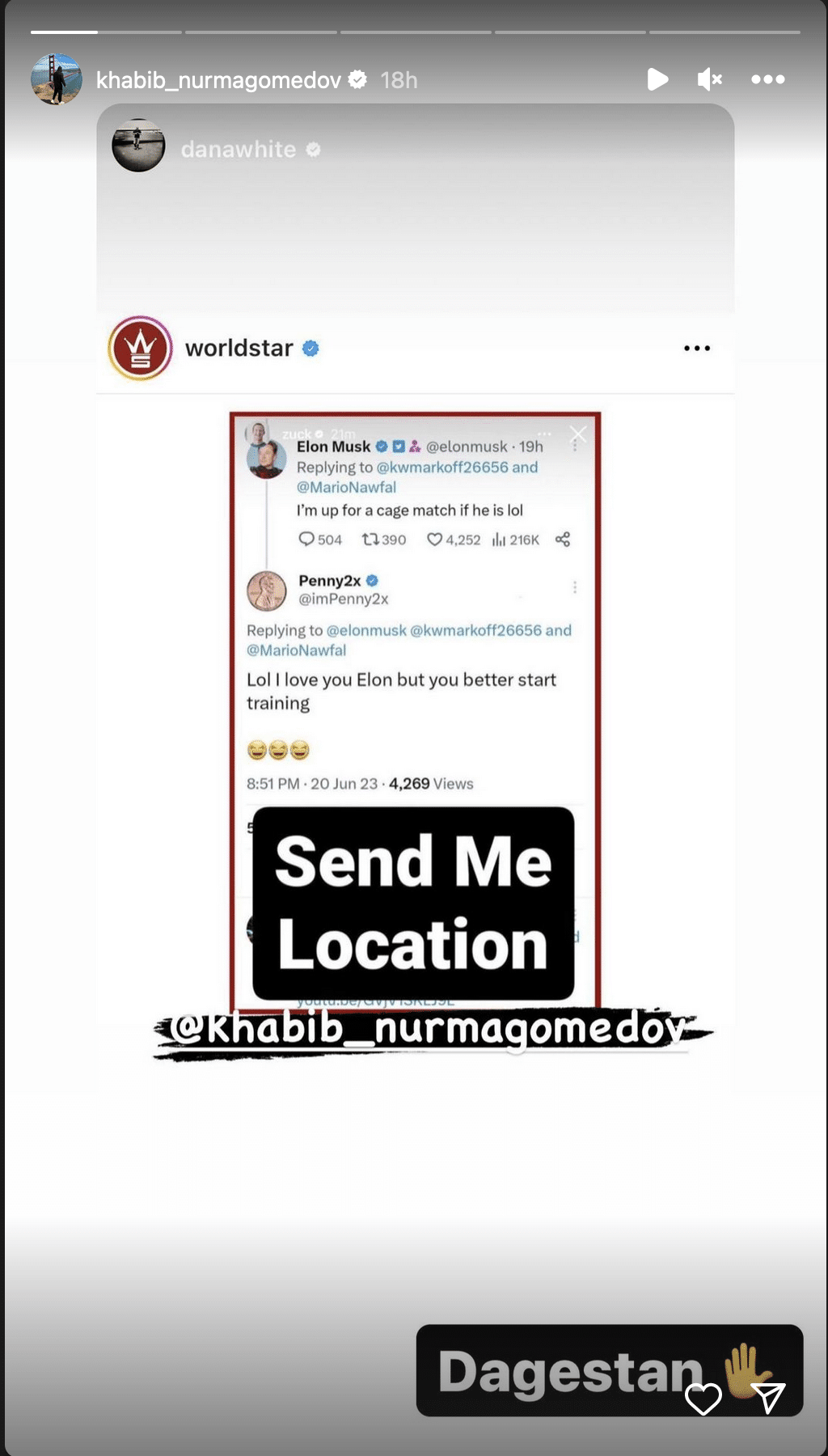Open khabib_nurmagomedov username link
828x1456 pixels.
(x=218, y=80)
